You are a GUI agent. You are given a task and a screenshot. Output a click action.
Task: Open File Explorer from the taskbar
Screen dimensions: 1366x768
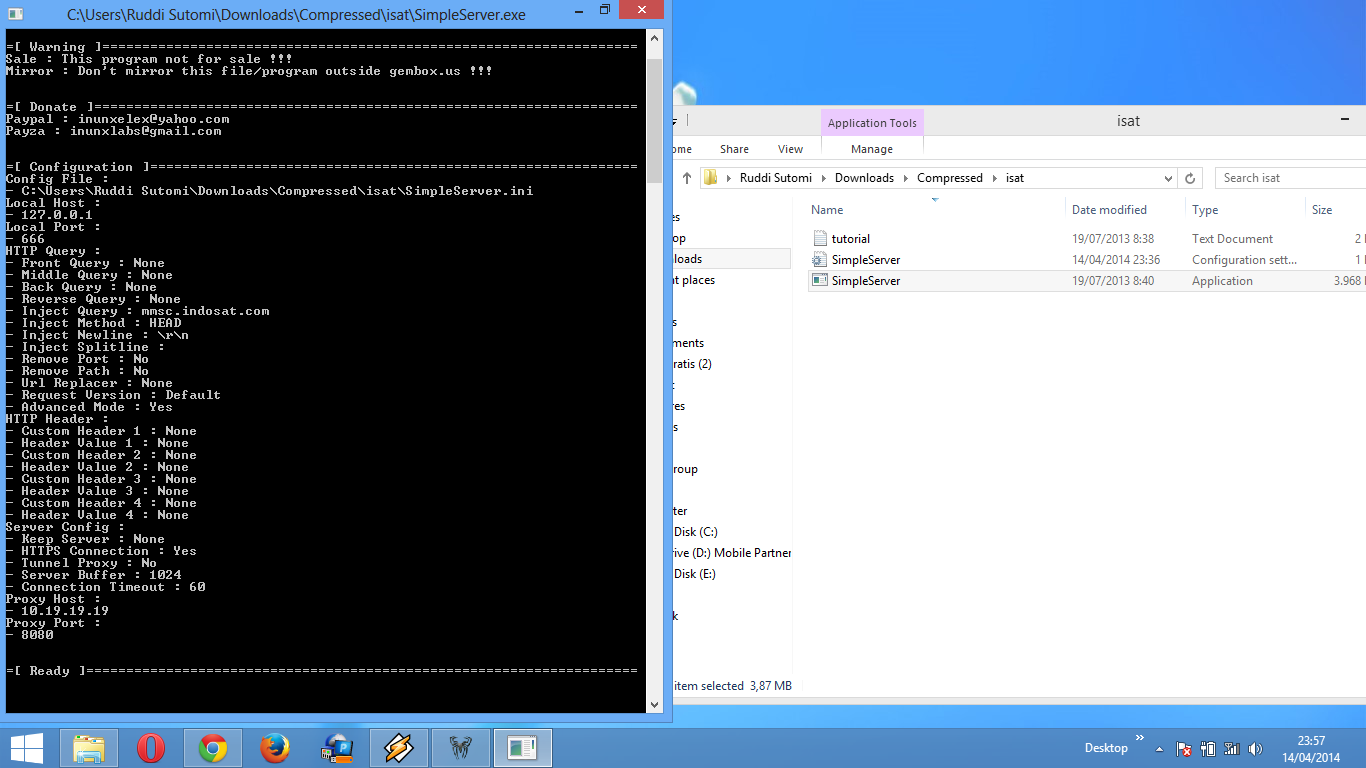[89, 748]
